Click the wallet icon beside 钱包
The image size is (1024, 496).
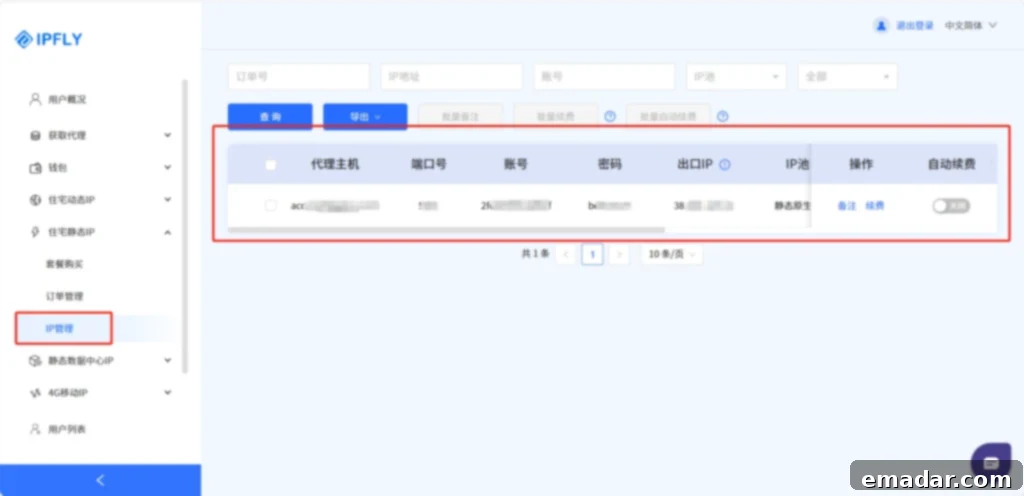pos(35,168)
